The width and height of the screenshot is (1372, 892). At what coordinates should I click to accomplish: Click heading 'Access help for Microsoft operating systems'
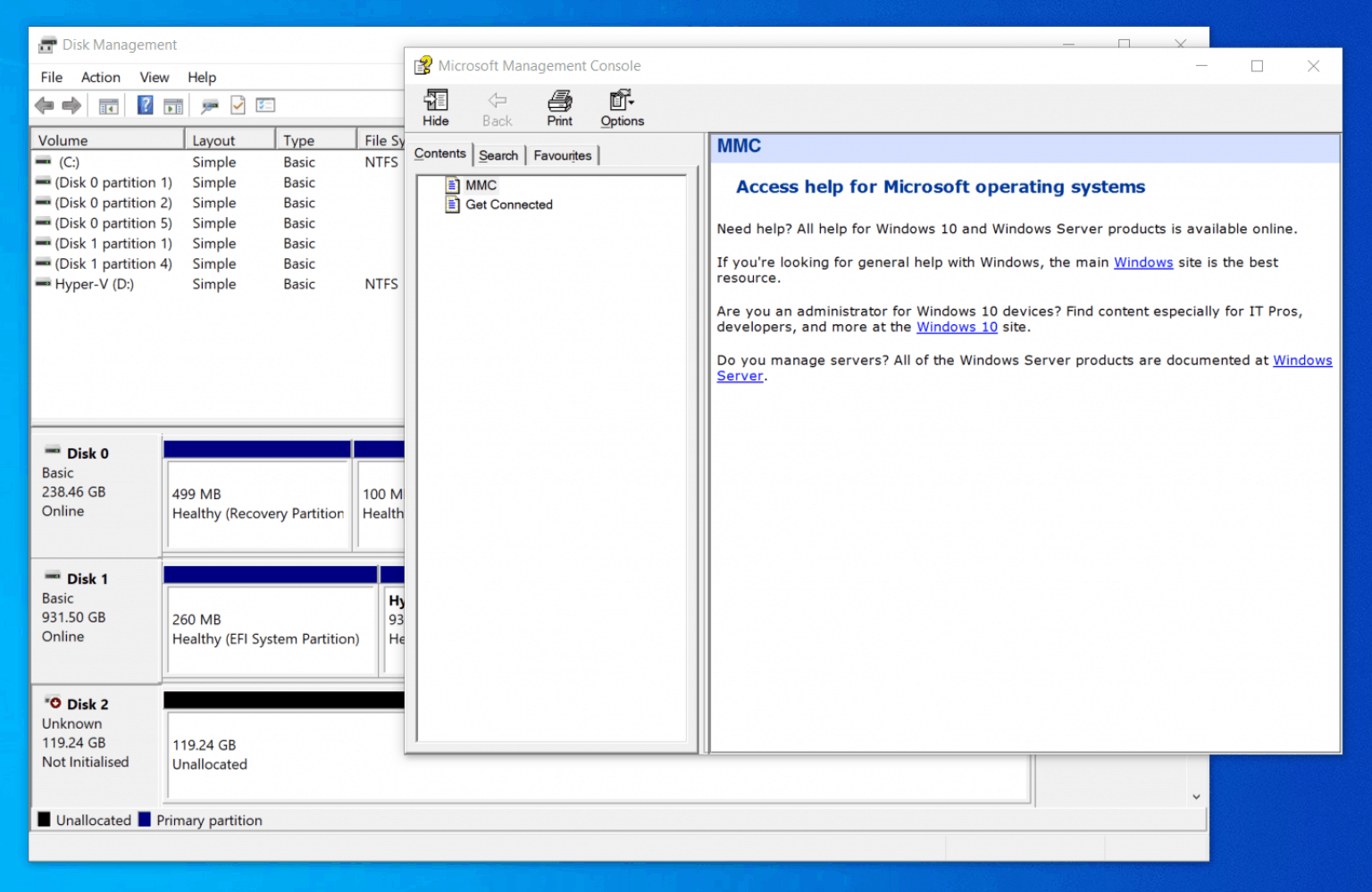click(941, 187)
